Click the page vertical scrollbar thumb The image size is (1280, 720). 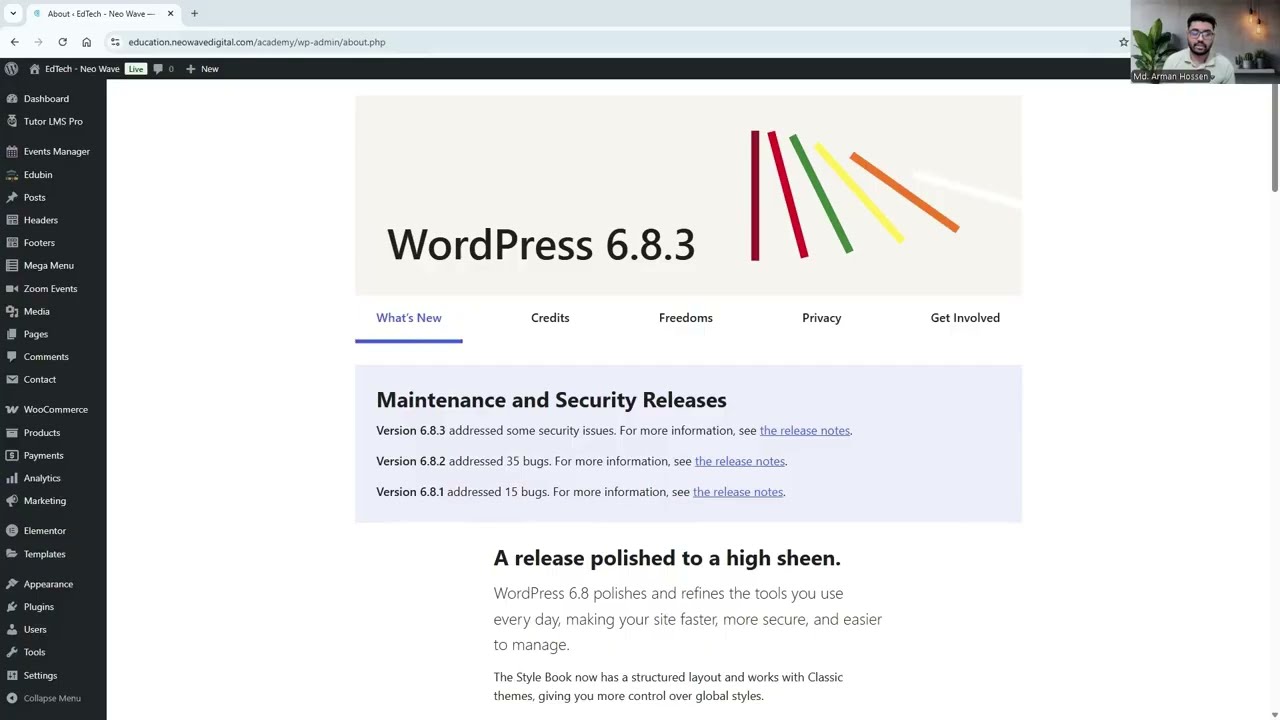(1275, 140)
